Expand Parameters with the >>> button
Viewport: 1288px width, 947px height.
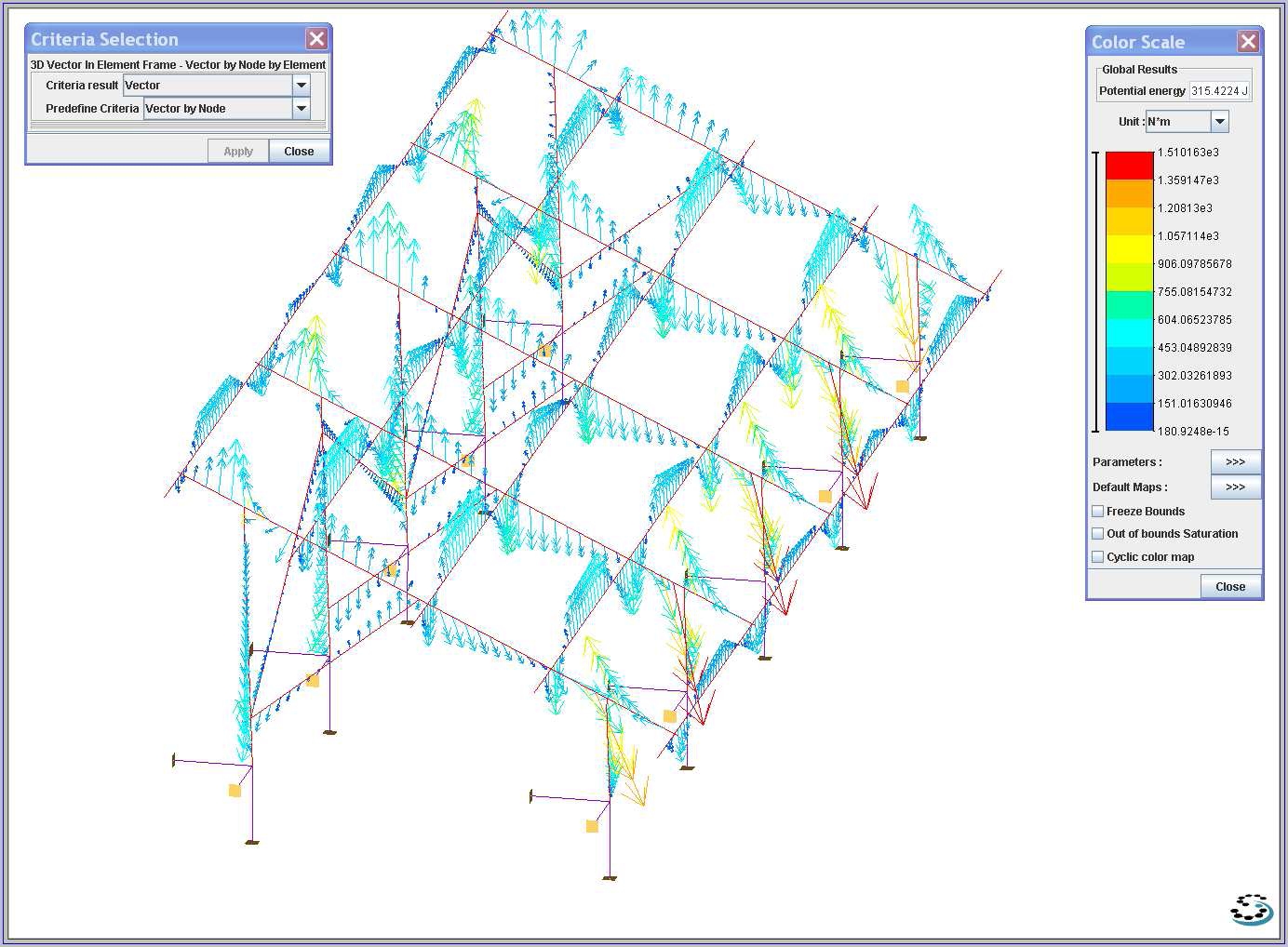[1235, 462]
